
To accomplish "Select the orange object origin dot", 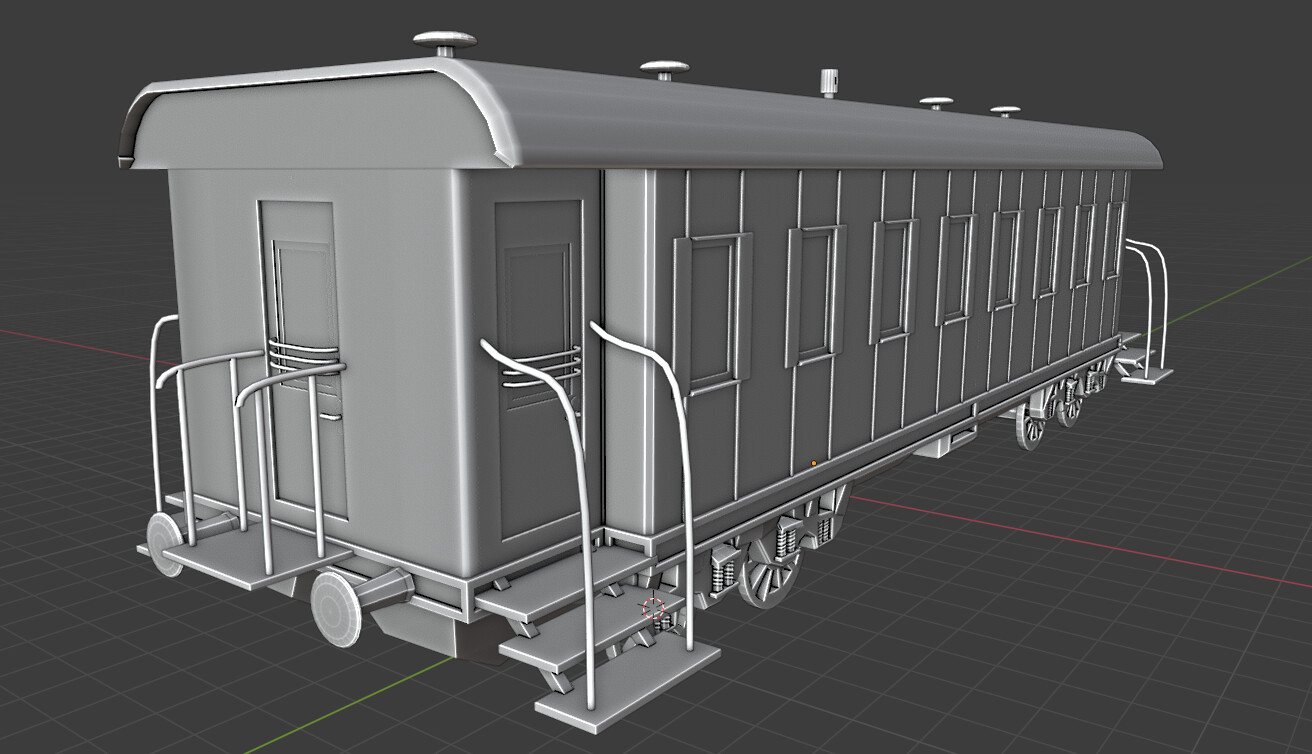I will [812, 462].
